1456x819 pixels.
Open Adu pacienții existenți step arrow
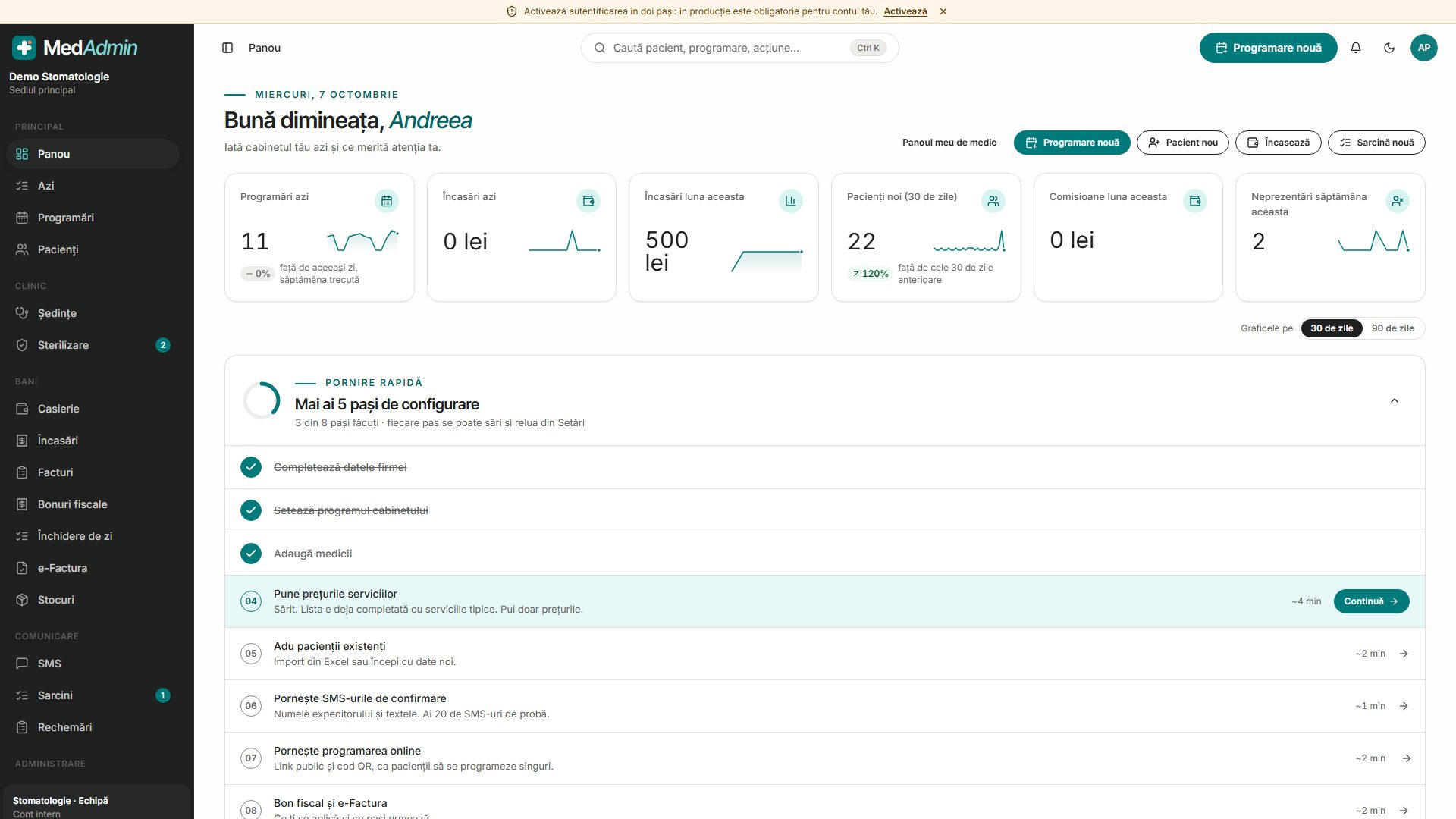1404,654
